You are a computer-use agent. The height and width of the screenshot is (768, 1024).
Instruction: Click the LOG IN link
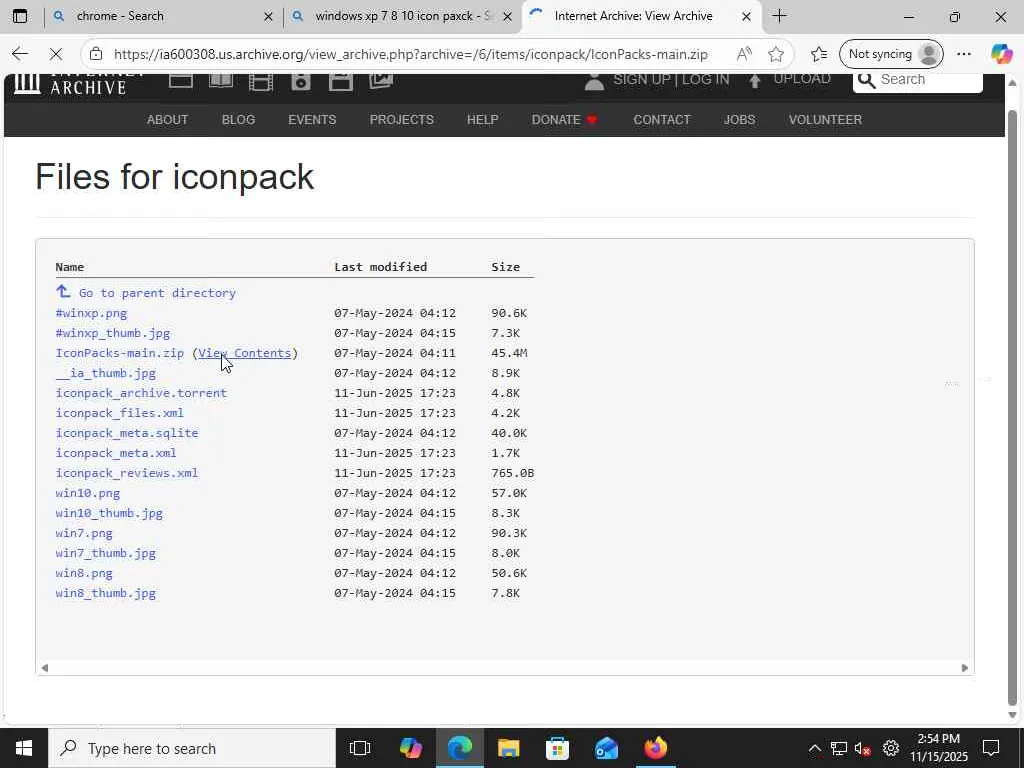pyautogui.click(x=705, y=80)
